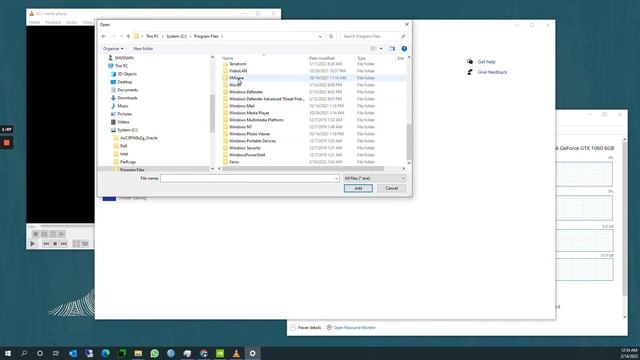Refresh the Program Files folder listing
Image resolution: width=640 pixels, height=360 pixels.
pos(331,36)
